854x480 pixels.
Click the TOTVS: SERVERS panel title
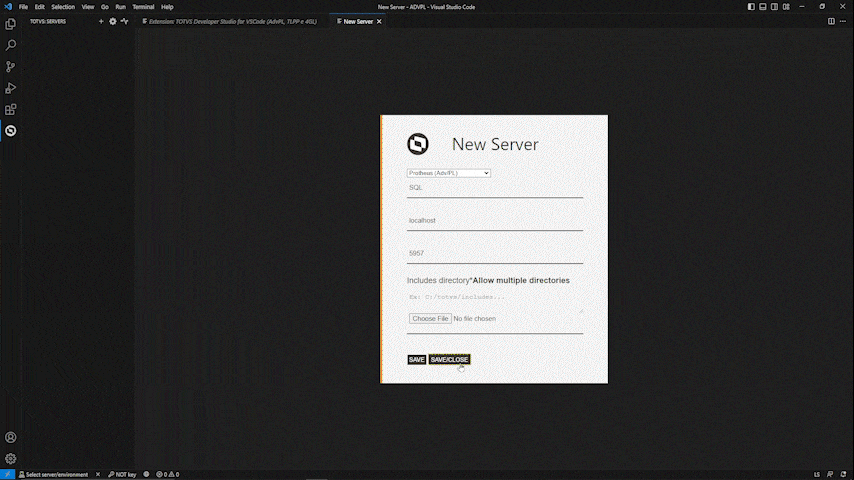[48, 21]
